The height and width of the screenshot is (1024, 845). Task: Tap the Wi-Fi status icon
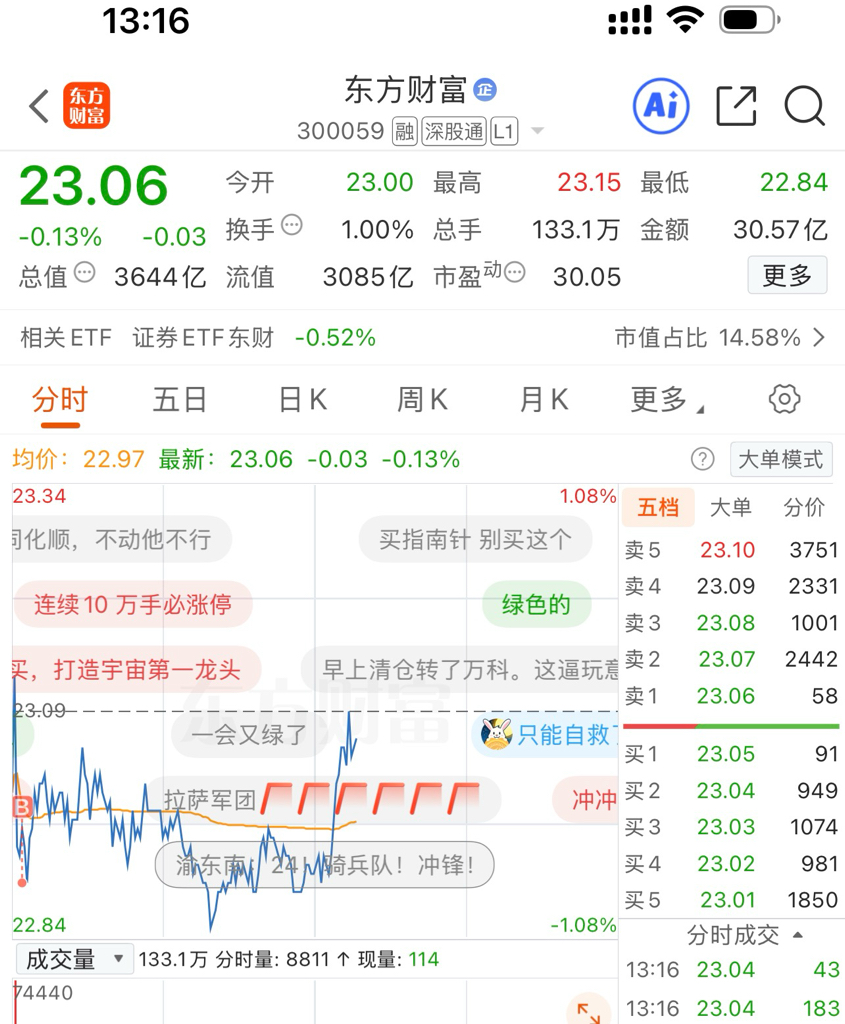[x=685, y=20]
